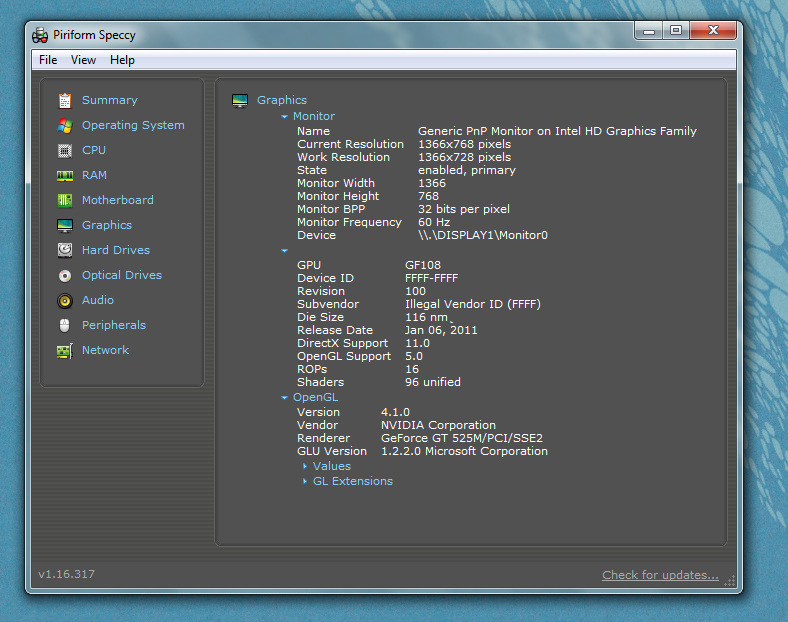Click the Die Size 116 nm value
The width and height of the screenshot is (788, 622).
point(427,318)
